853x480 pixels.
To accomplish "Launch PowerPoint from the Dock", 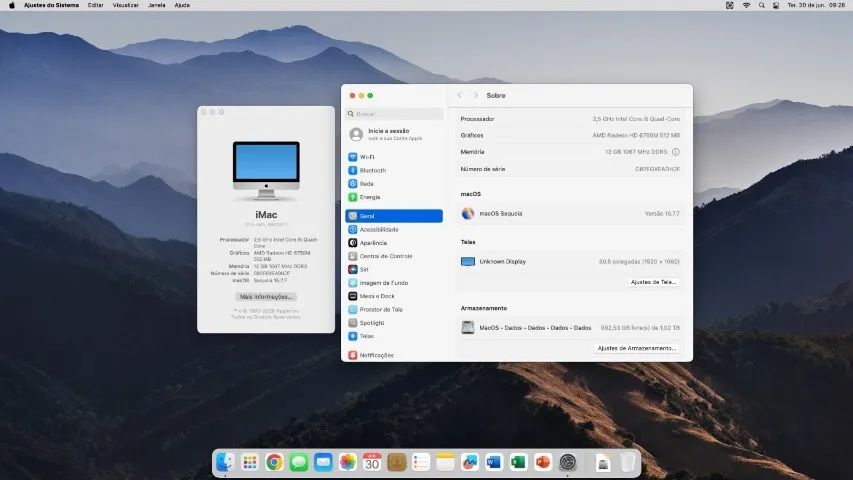I will tap(543, 462).
